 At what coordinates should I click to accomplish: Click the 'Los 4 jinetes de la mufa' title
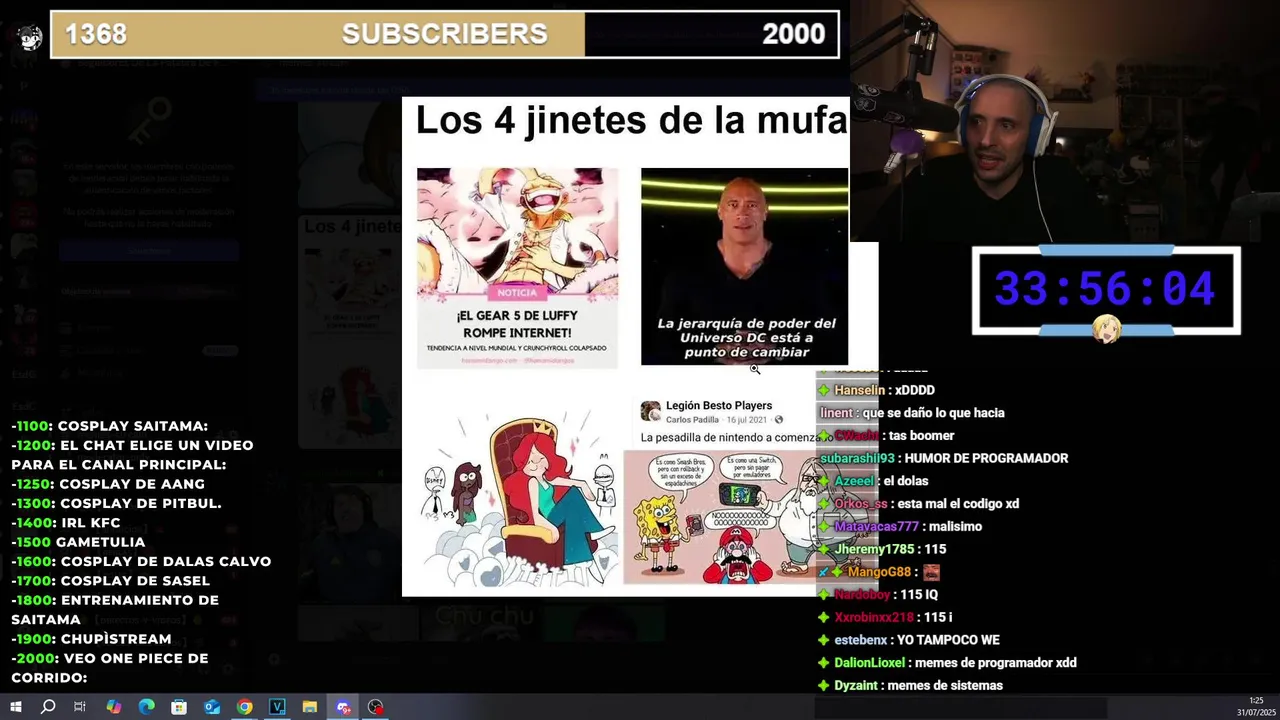click(x=631, y=120)
